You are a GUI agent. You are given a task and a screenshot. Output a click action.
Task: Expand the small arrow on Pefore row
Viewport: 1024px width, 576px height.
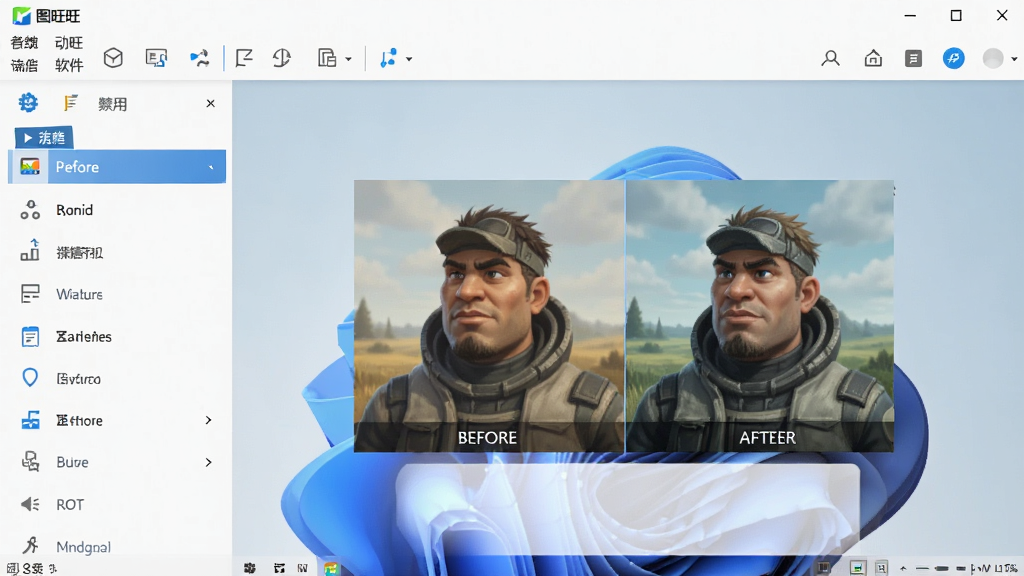(x=210, y=167)
